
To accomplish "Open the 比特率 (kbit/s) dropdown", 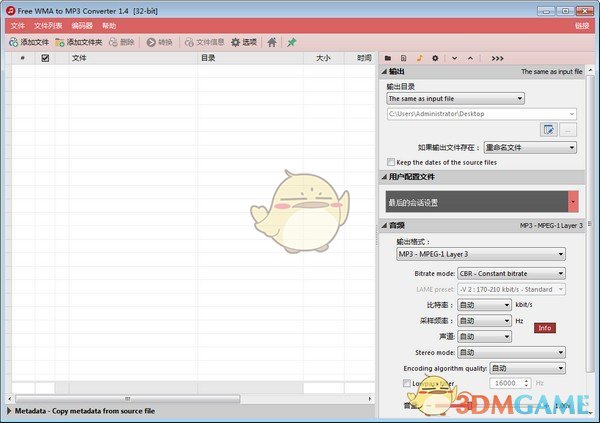I will [484, 305].
